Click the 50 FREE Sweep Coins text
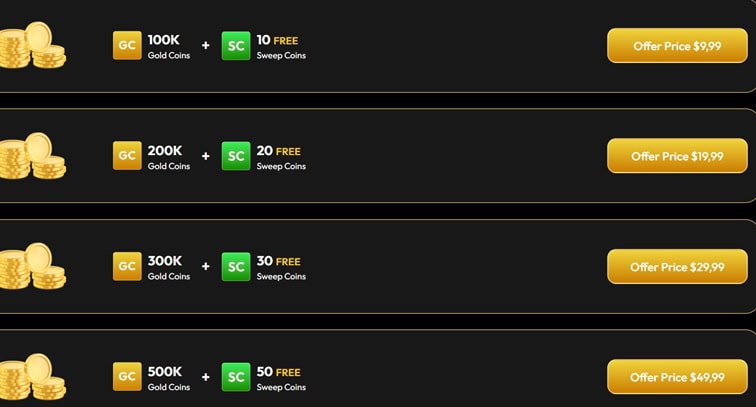 [x=280, y=377]
